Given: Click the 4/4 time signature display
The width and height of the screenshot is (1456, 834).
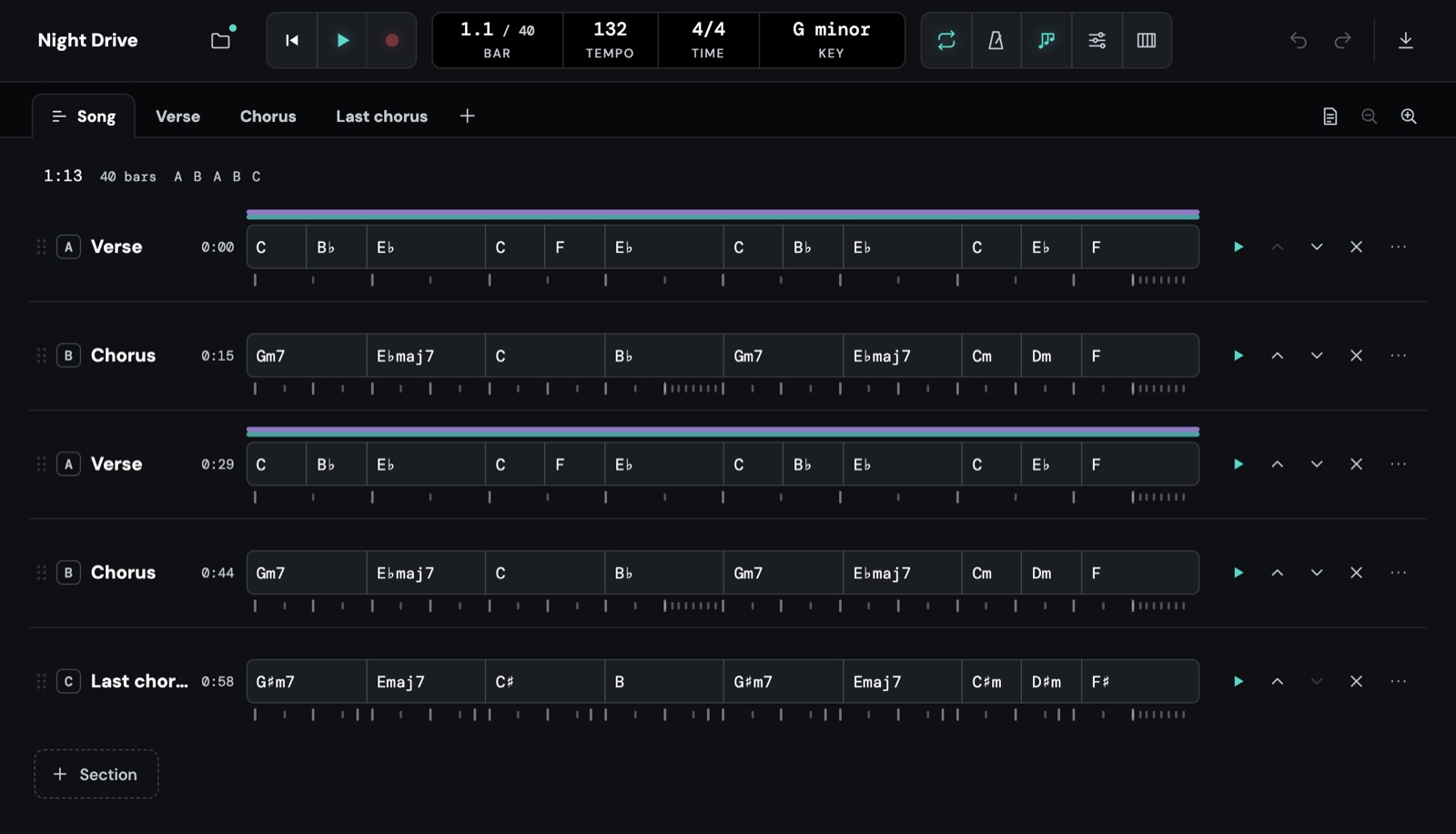Looking at the screenshot, I should [708, 40].
